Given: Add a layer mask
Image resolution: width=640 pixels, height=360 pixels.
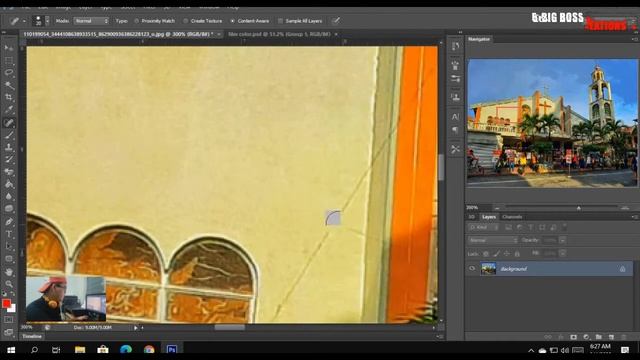Looking at the screenshot, I should click(x=573, y=337).
